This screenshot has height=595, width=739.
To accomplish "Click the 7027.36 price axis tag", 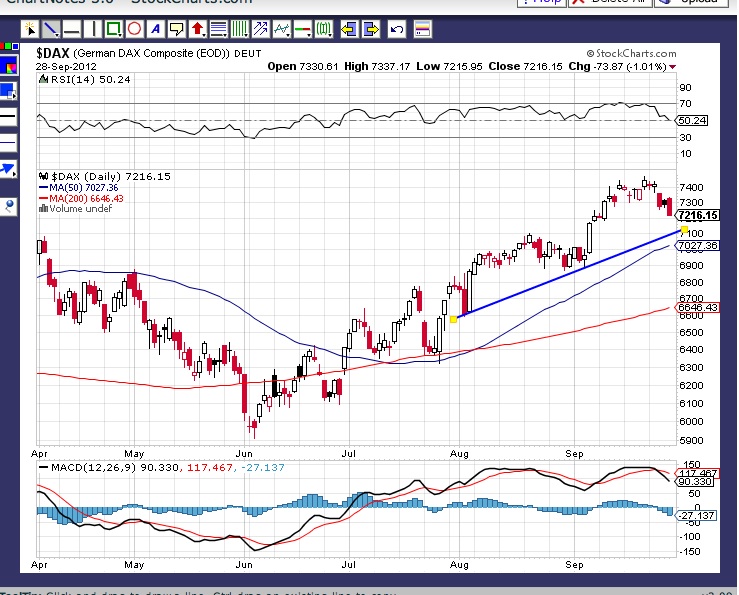I will tap(698, 246).
